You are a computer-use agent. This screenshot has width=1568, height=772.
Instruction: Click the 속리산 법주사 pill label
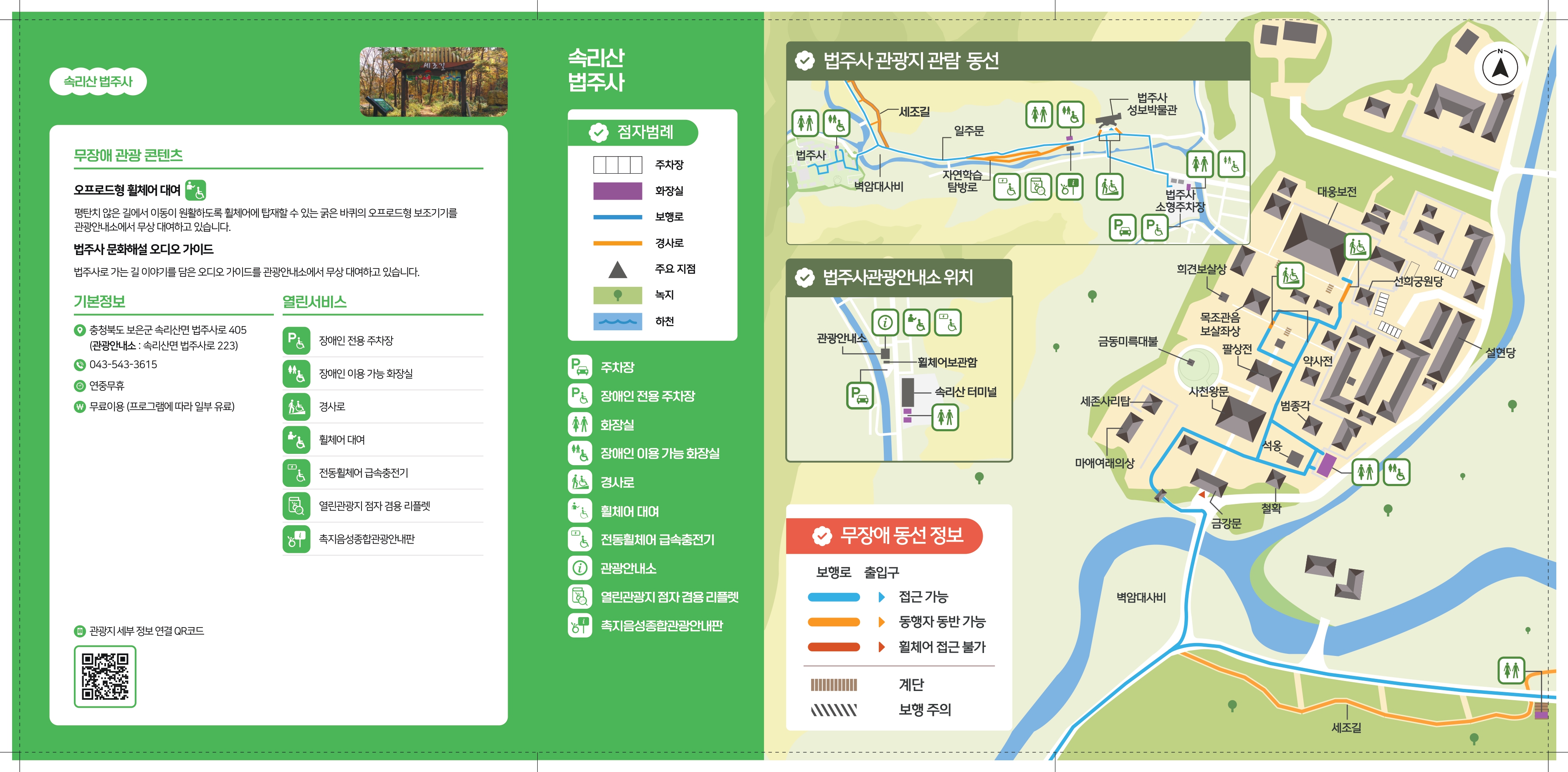98,81
